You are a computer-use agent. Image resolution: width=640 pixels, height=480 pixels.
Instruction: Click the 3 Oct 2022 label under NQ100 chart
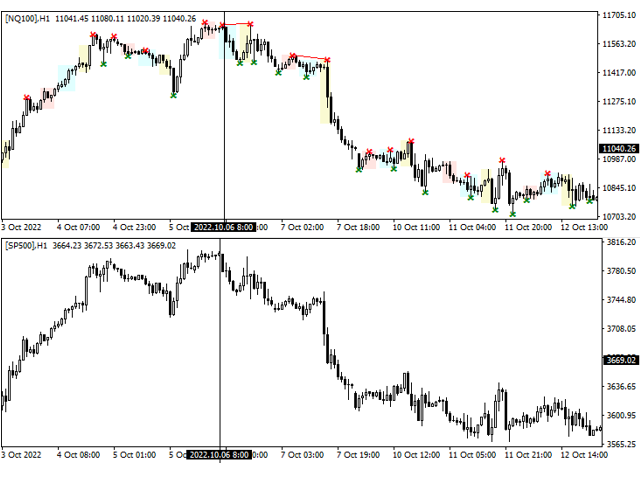21,227
